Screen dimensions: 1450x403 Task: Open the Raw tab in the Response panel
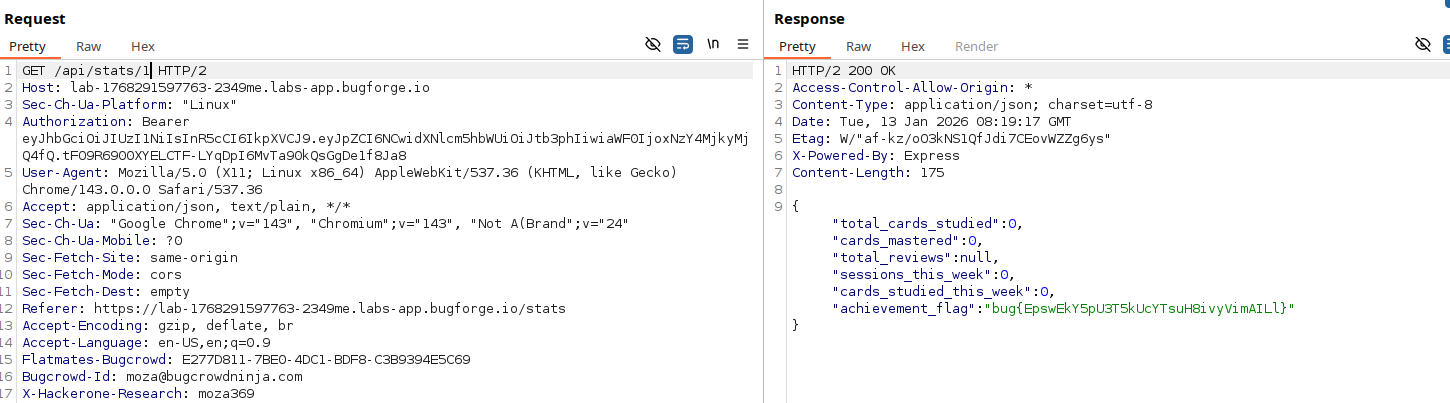tap(859, 46)
